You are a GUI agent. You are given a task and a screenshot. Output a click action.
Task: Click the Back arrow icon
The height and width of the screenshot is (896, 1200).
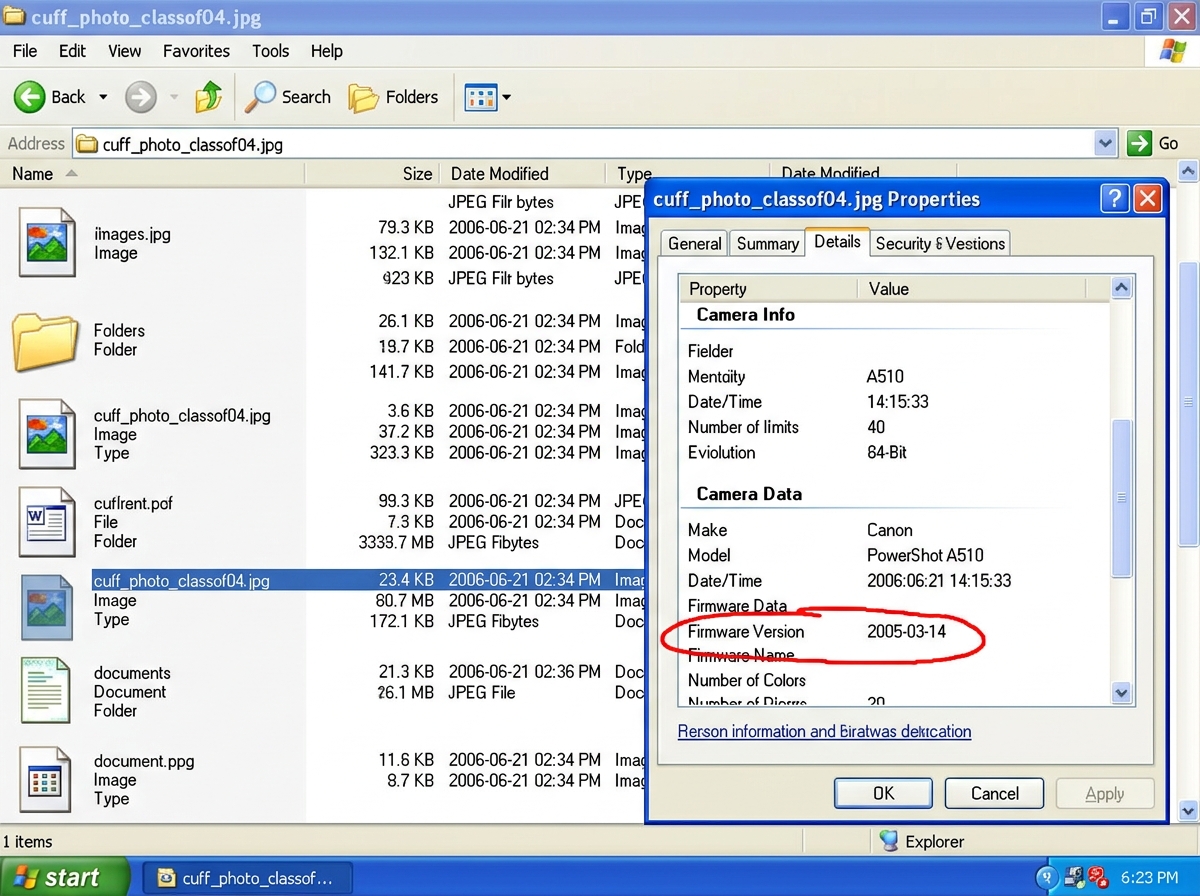[29, 97]
